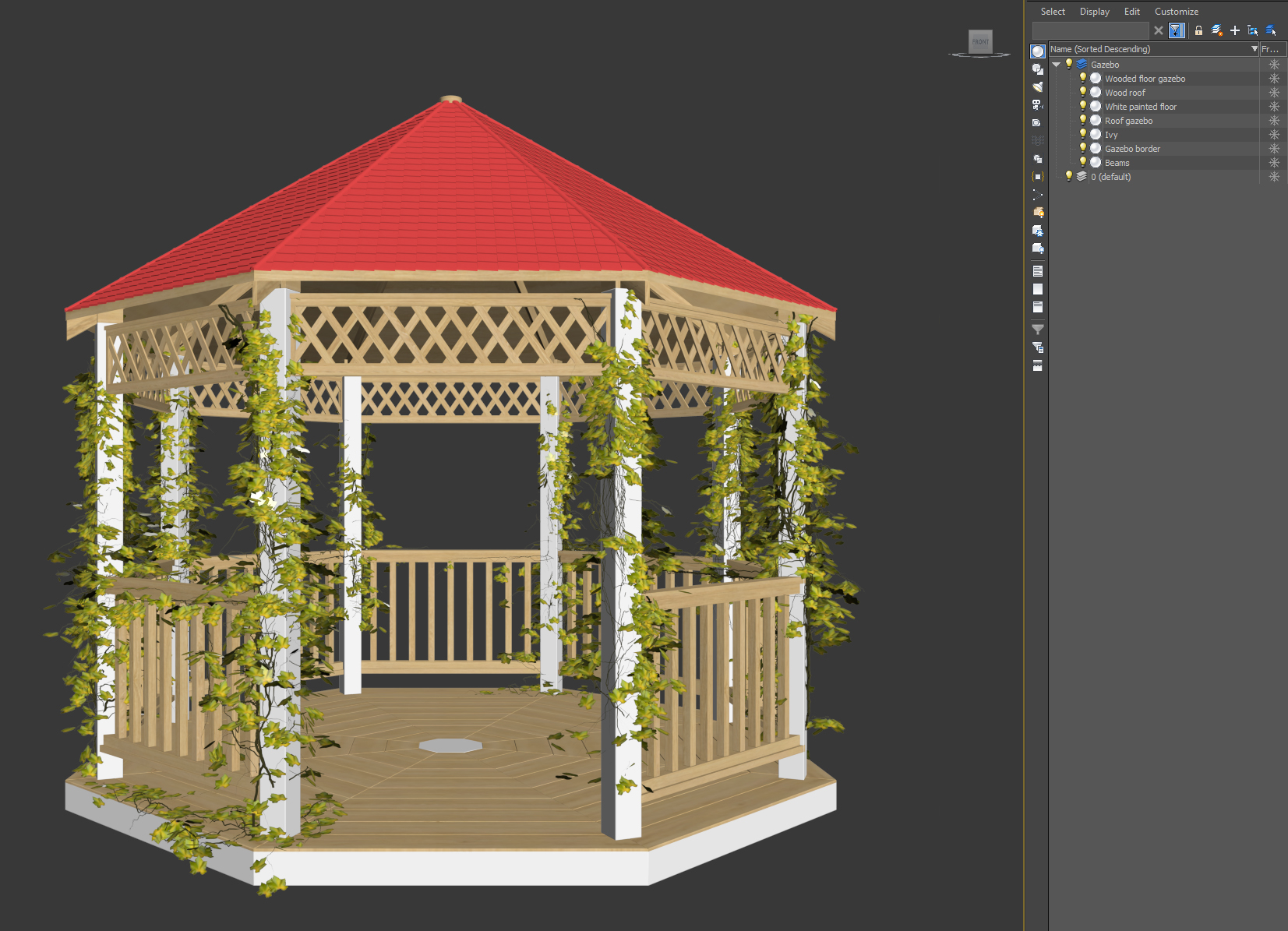
Task: Open the Customize menu
Action: tap(1177, 11)
